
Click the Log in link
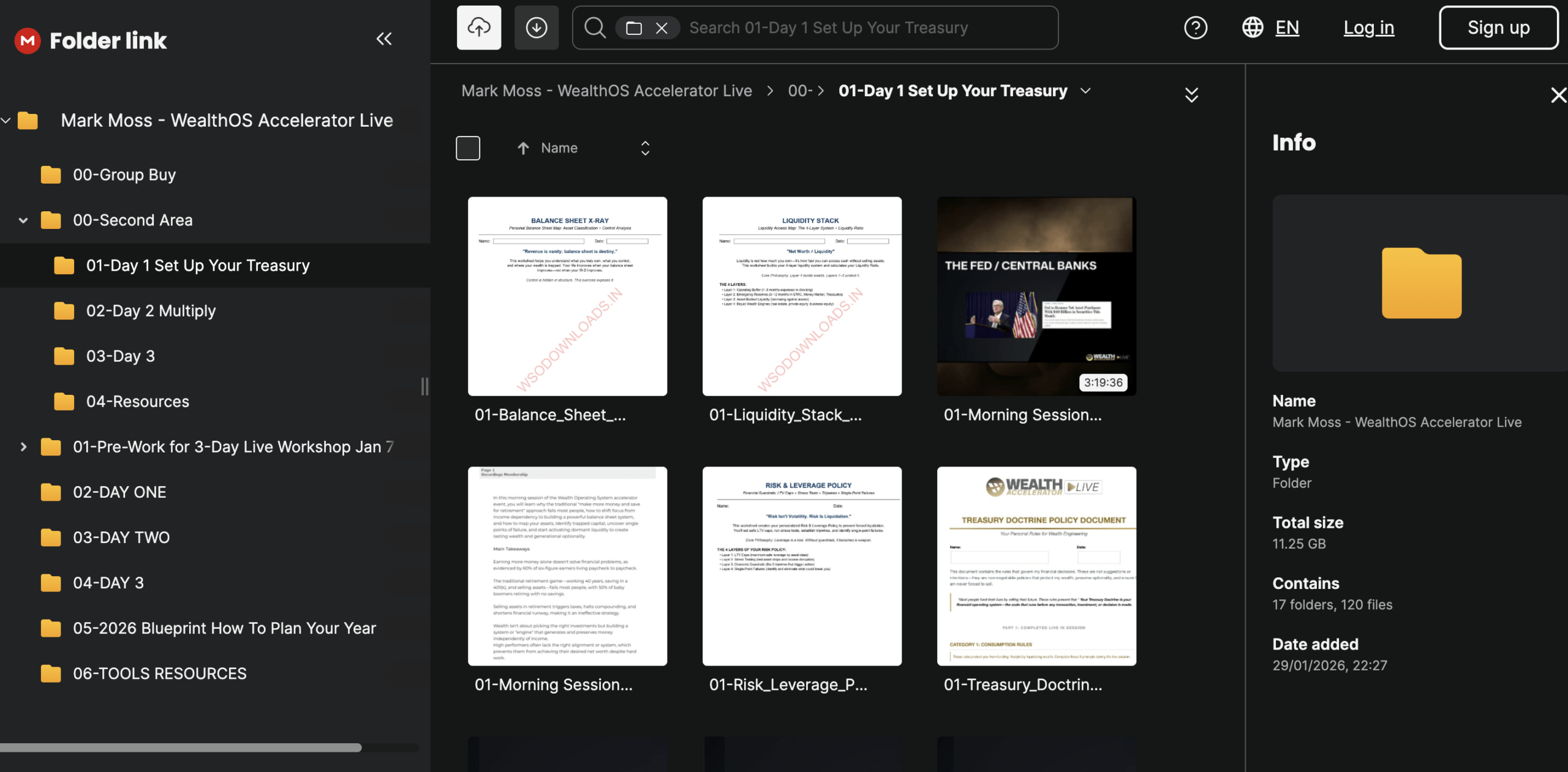tap(1368, 28)
